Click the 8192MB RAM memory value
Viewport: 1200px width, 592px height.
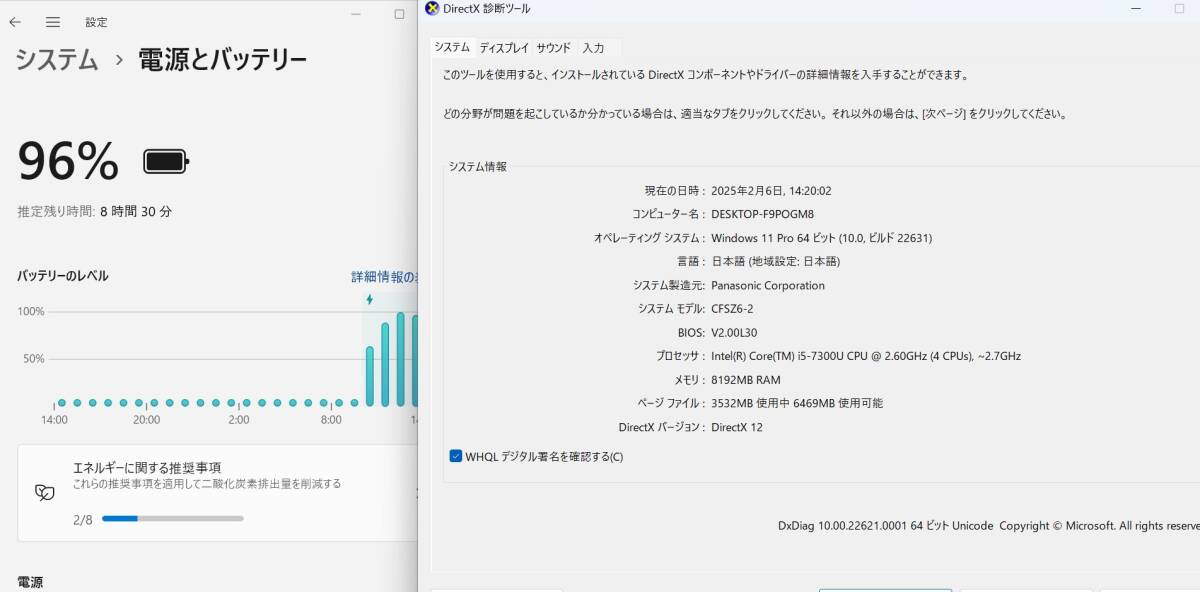pyautogui.click(x=746, y=380)
